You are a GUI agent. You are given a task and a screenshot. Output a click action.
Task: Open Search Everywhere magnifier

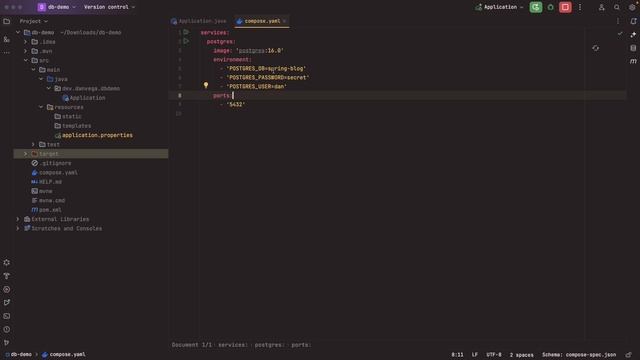point(616,7)
